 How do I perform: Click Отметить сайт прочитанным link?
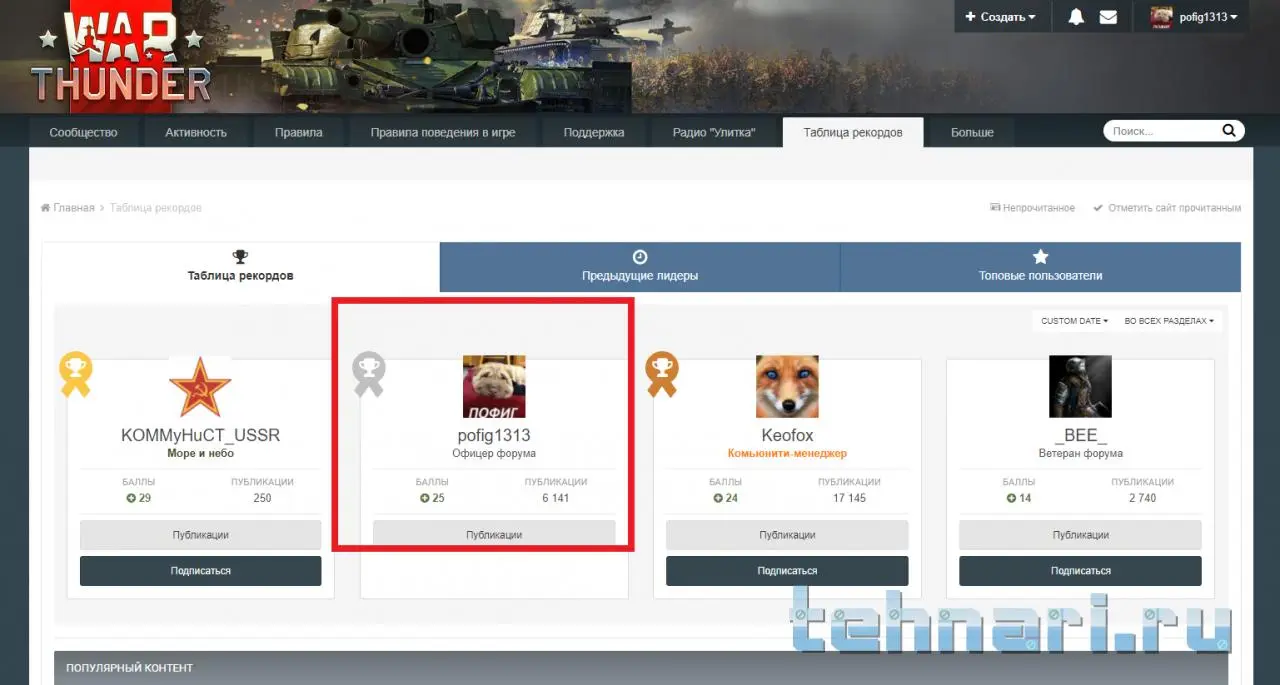(x=1167, y=208)
